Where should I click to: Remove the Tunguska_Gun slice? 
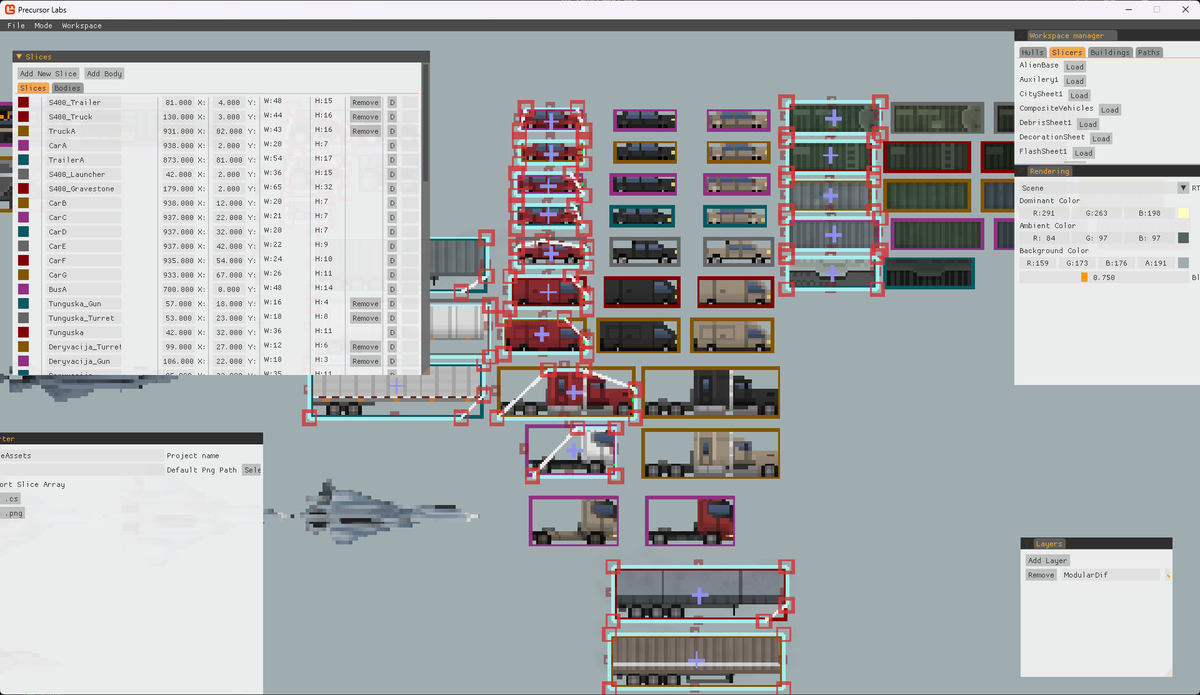[365, 303]
